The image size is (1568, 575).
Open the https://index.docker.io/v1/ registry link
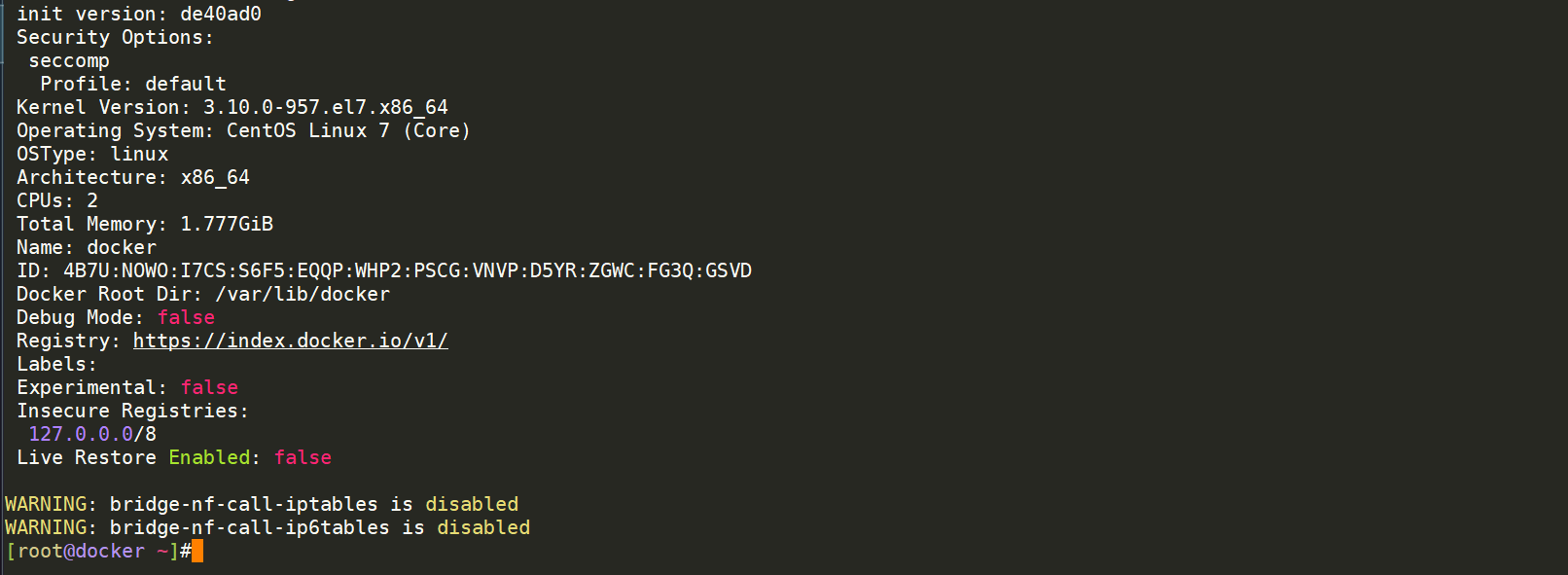290,341
